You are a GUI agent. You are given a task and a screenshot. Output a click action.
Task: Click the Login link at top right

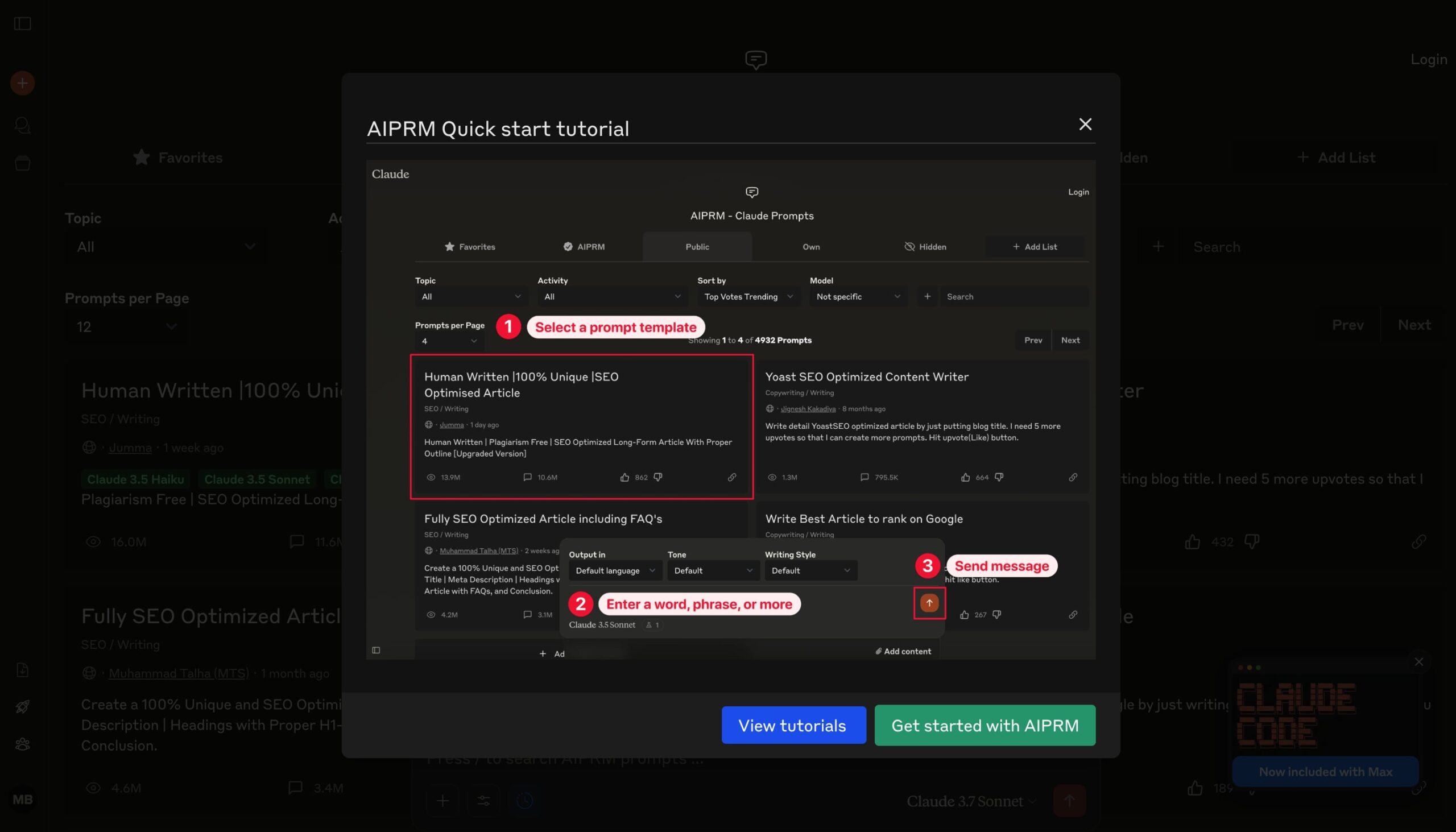(1428, 59)
